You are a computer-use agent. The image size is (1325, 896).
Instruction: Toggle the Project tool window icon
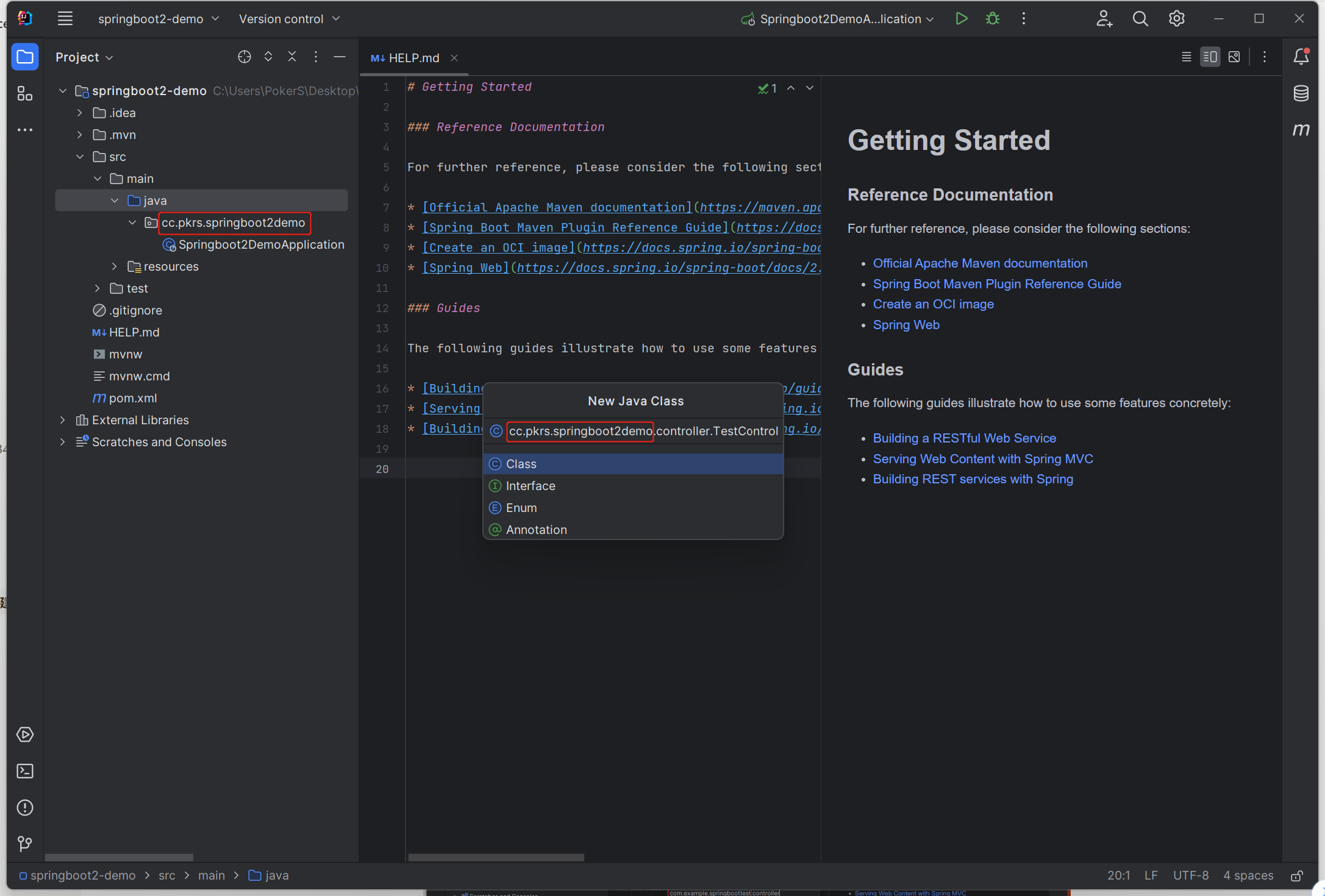25,57
